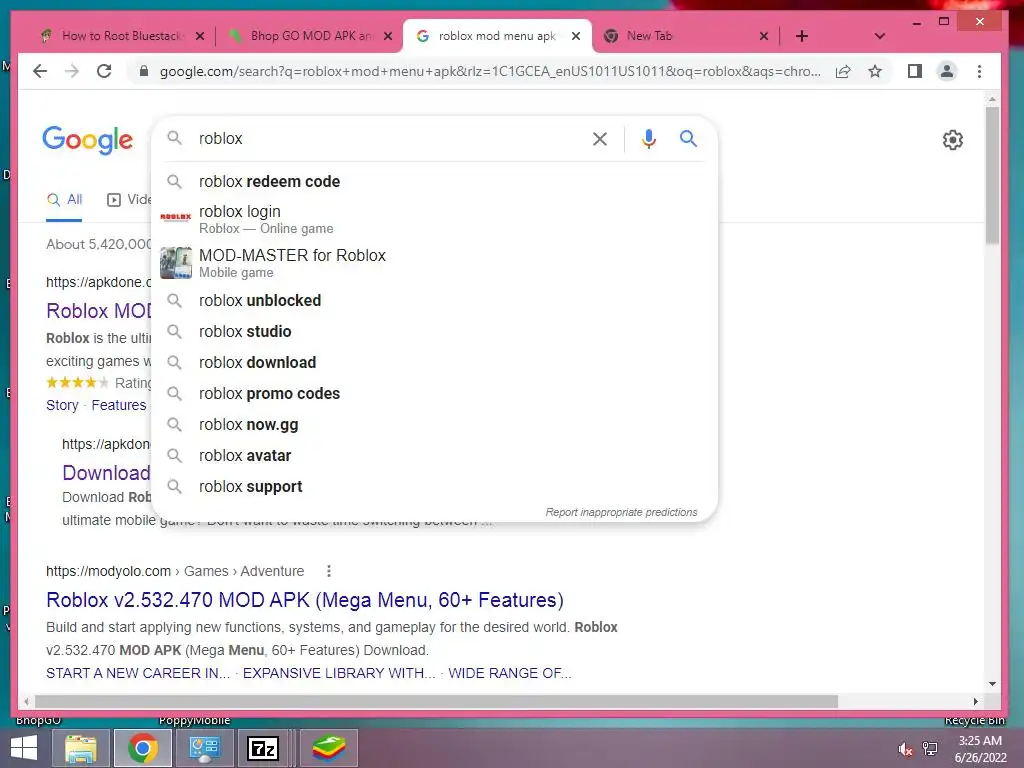This screenshot has width=1024, height=768.
Task: Click the scroll down arrow
Action: 992,684
